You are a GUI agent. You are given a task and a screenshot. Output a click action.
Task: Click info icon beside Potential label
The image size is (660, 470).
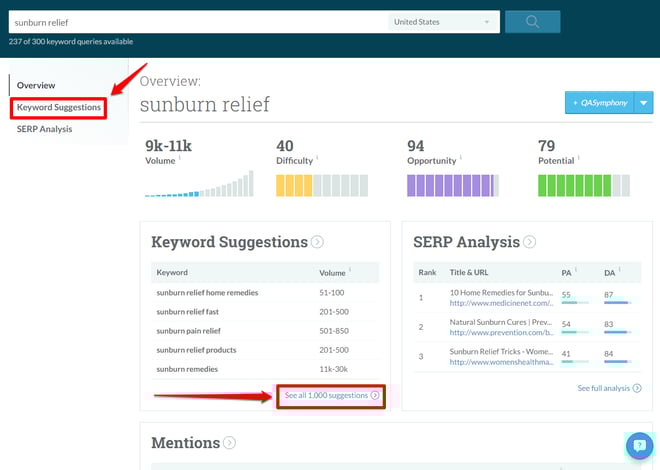(x=578, y=157)
